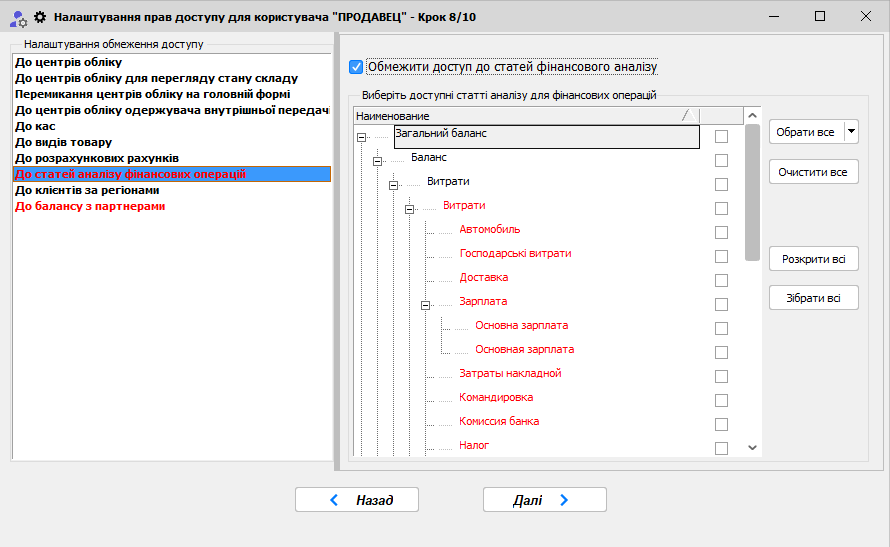890x547 pixels.
Task: Click the left arrow icon on Назад button
Action: pos(334,500)
